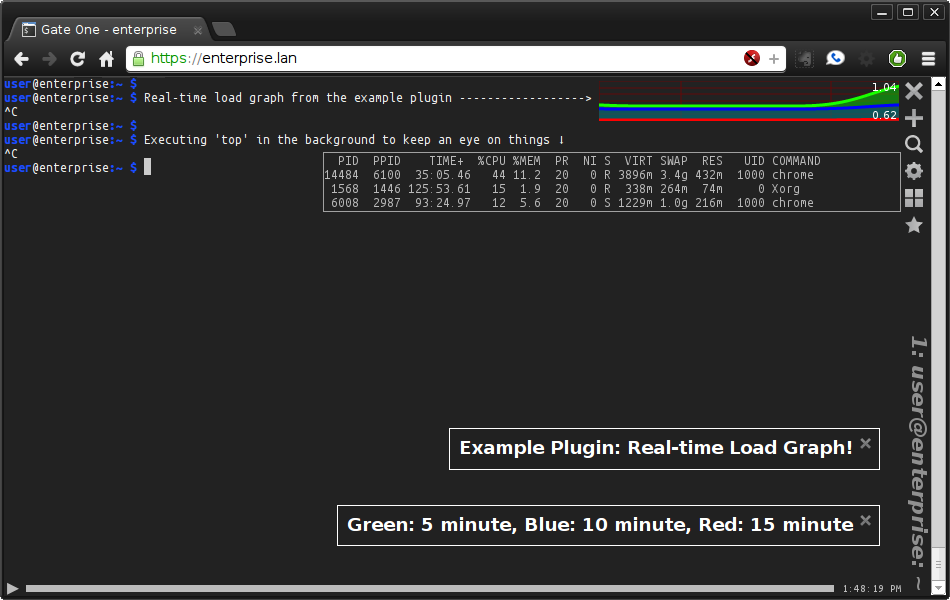Minimize the browser window
Screen dimensions: 950x600
[x=882, y=12]
